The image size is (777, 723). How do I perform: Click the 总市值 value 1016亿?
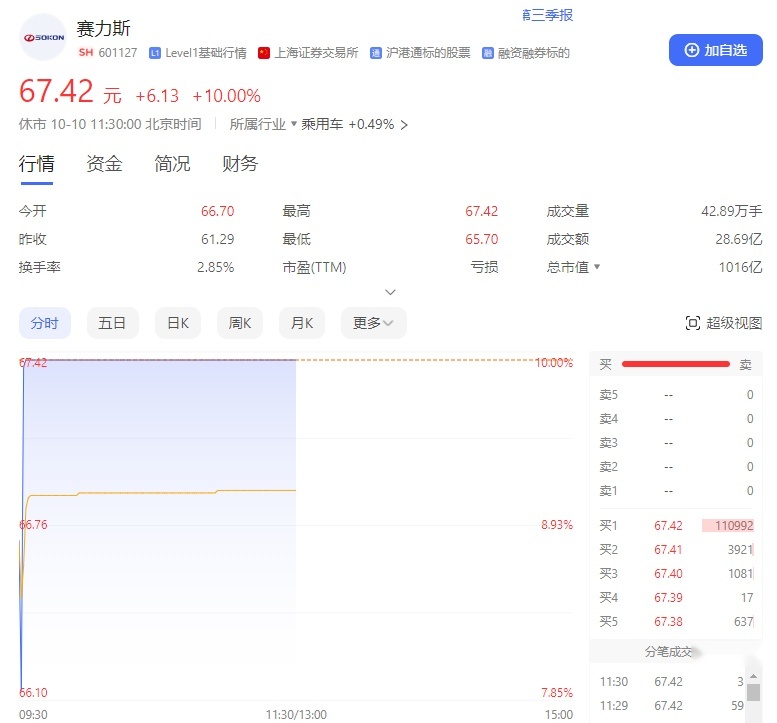740,268
